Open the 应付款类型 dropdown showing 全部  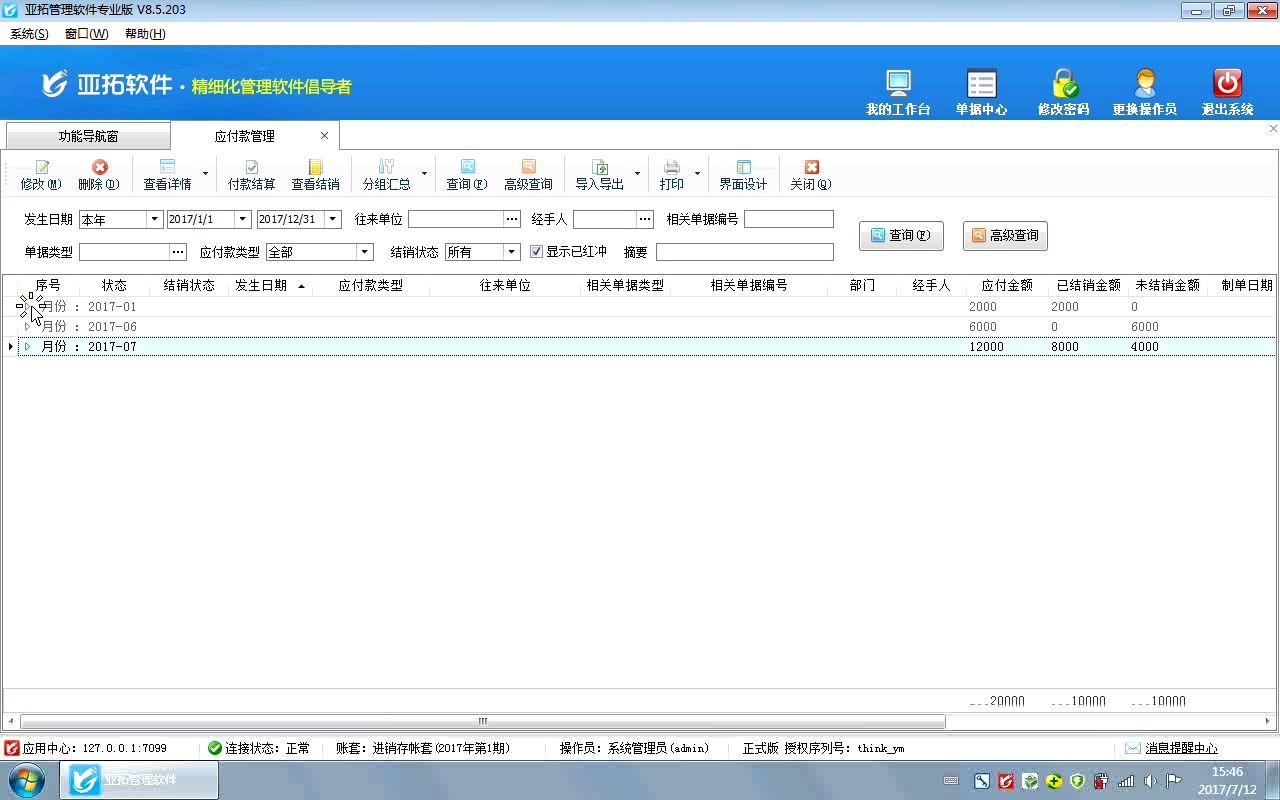(x=364, y=251)
